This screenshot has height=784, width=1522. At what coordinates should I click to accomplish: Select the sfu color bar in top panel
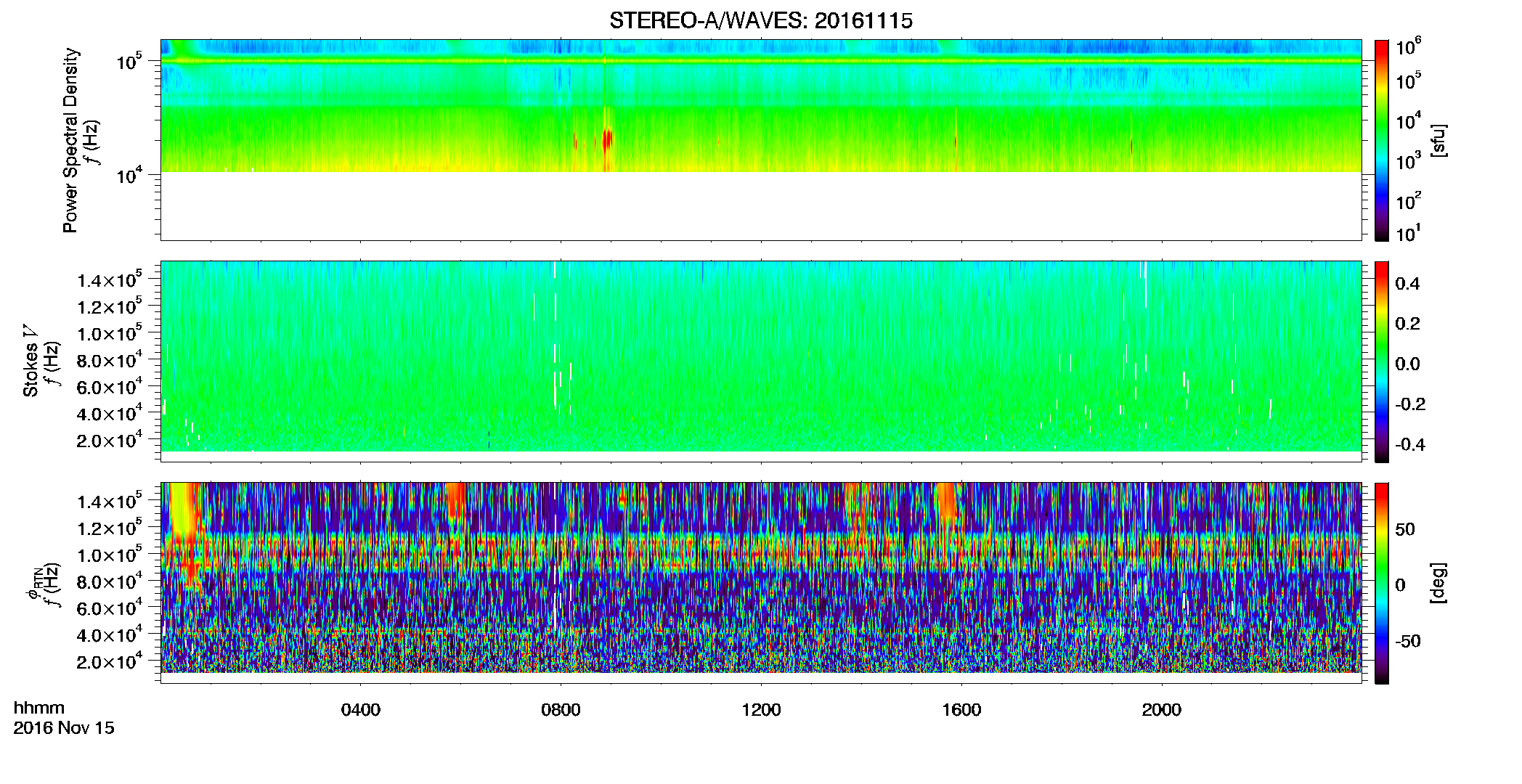[1382, 140]
